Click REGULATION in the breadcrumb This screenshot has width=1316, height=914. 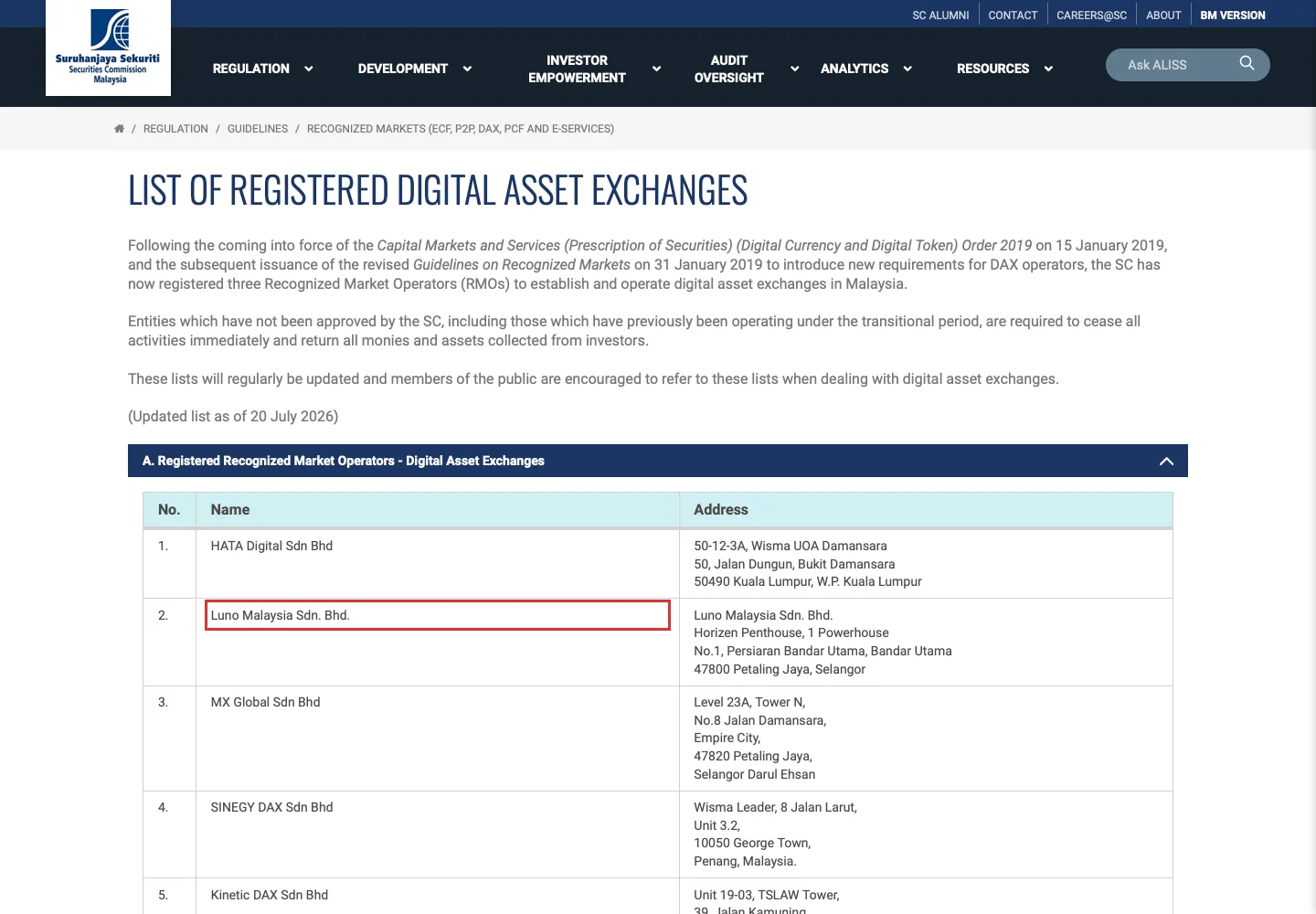[175, 129]
